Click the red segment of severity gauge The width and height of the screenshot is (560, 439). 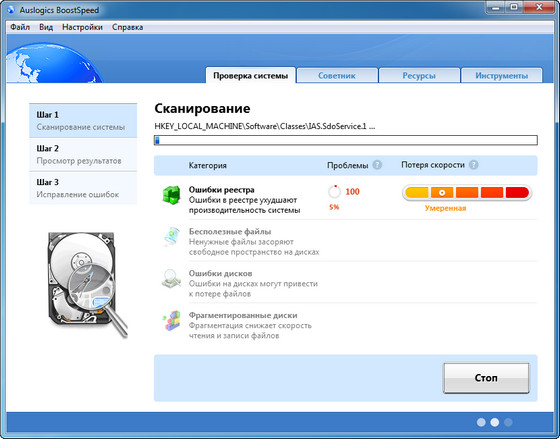click(x=517, y=193)
